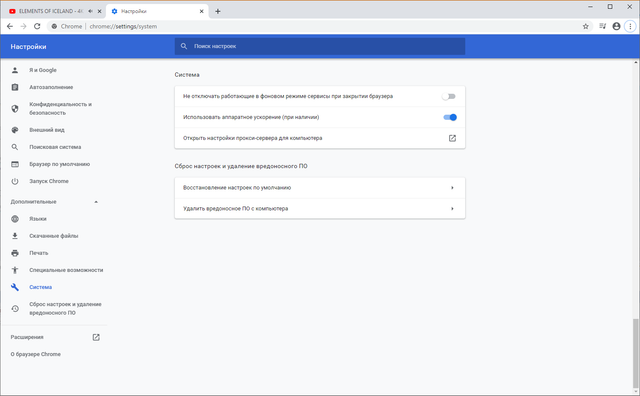This screenshot has width=640, height=396.
Task: Click the forward navigation arrow
Action: click(x=23, y=26)
